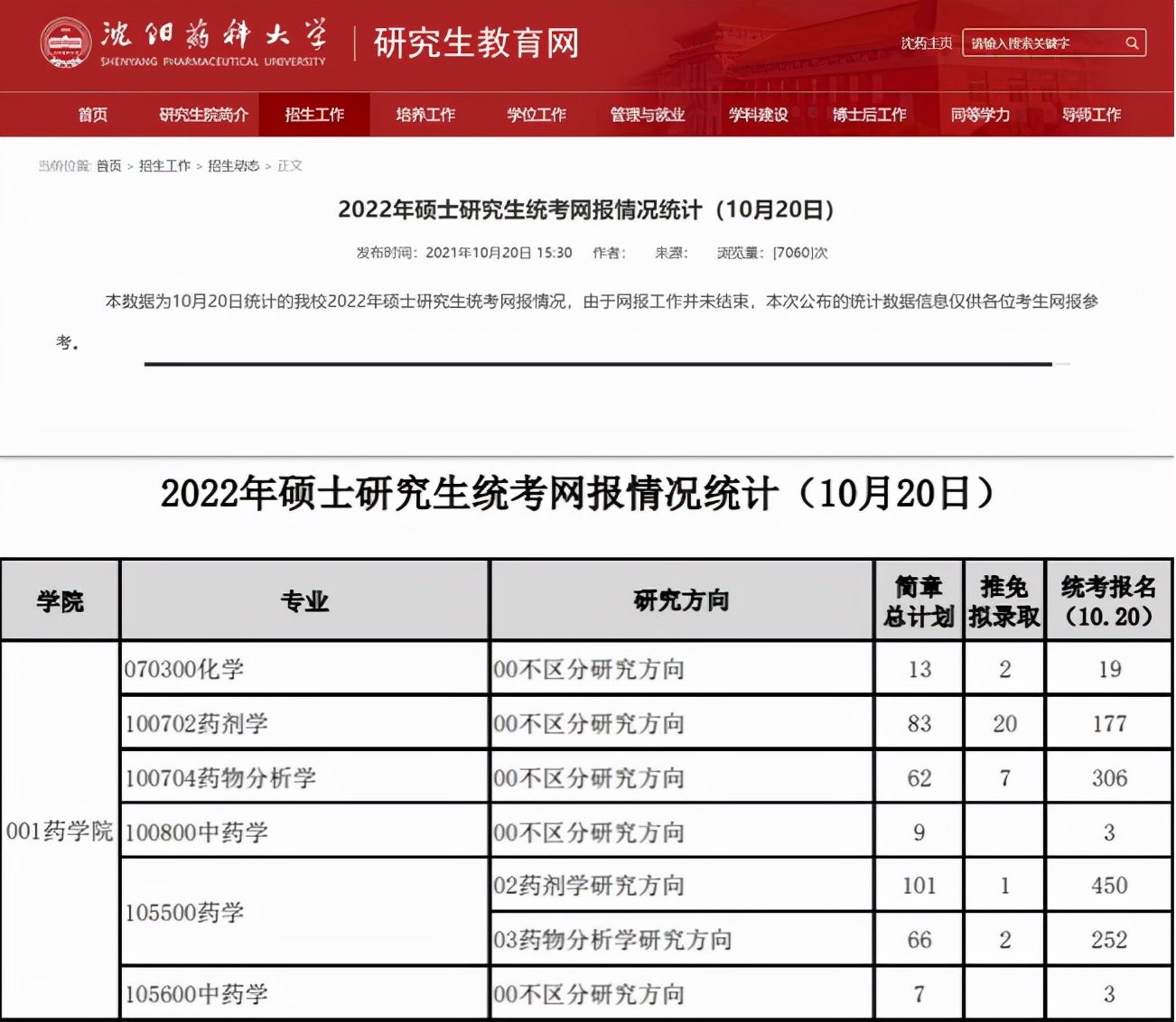Viewport: 1176px width, 1022px height.
Task: Click the search magnifier icon
Action: pyautogui.click(x=1131, y=43)
